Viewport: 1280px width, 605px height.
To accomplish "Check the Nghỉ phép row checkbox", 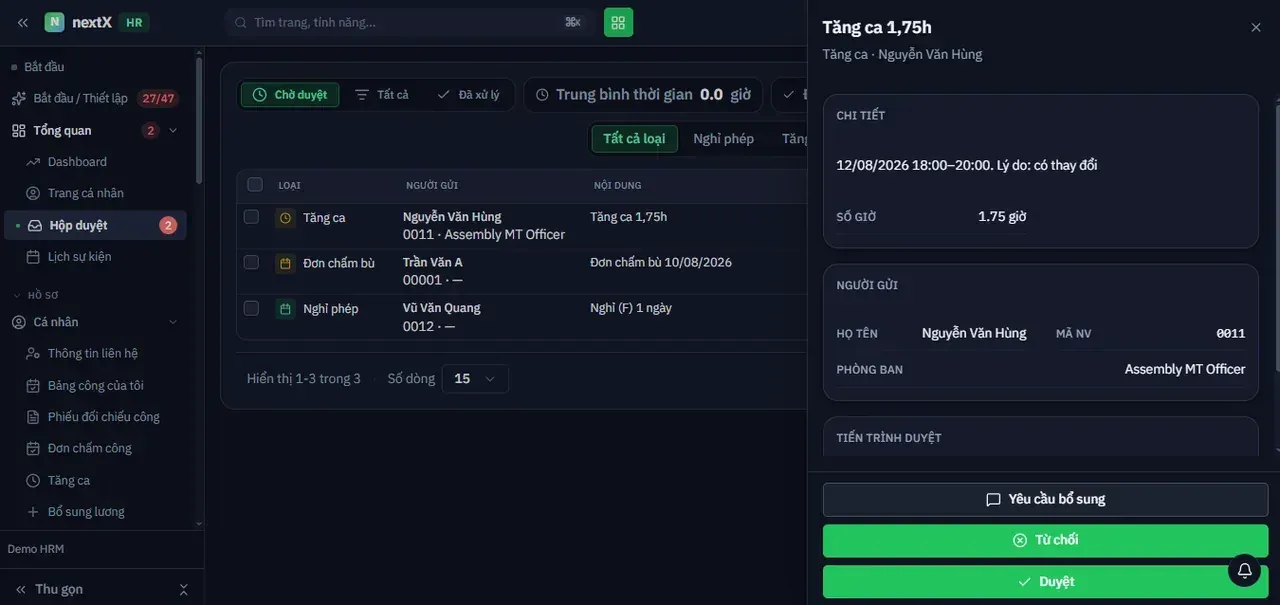I will point(251,308).
